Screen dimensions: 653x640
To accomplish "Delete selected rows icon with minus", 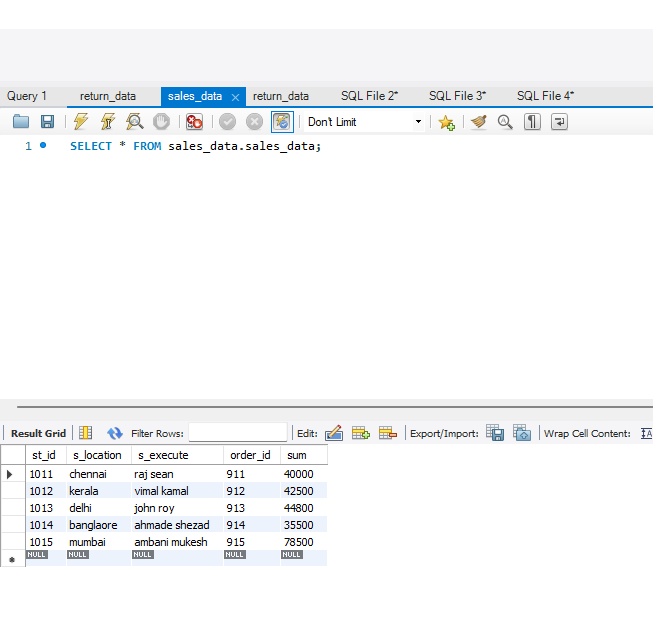I will pos(388,433).
